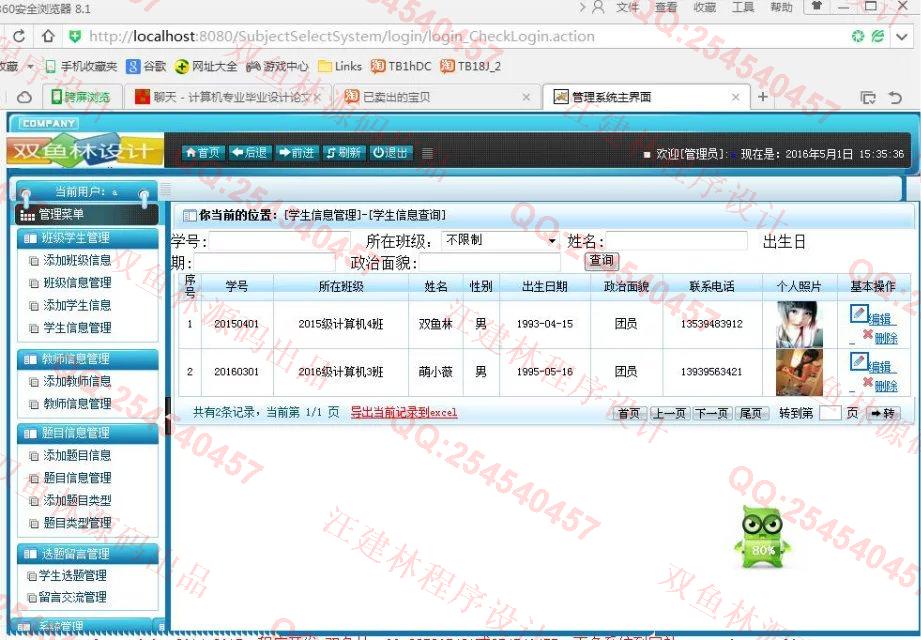Image resolution: width=921 pixels, height=640 pixels.
Task: Click the undo closed tab arrow icon
Action: 895,97
